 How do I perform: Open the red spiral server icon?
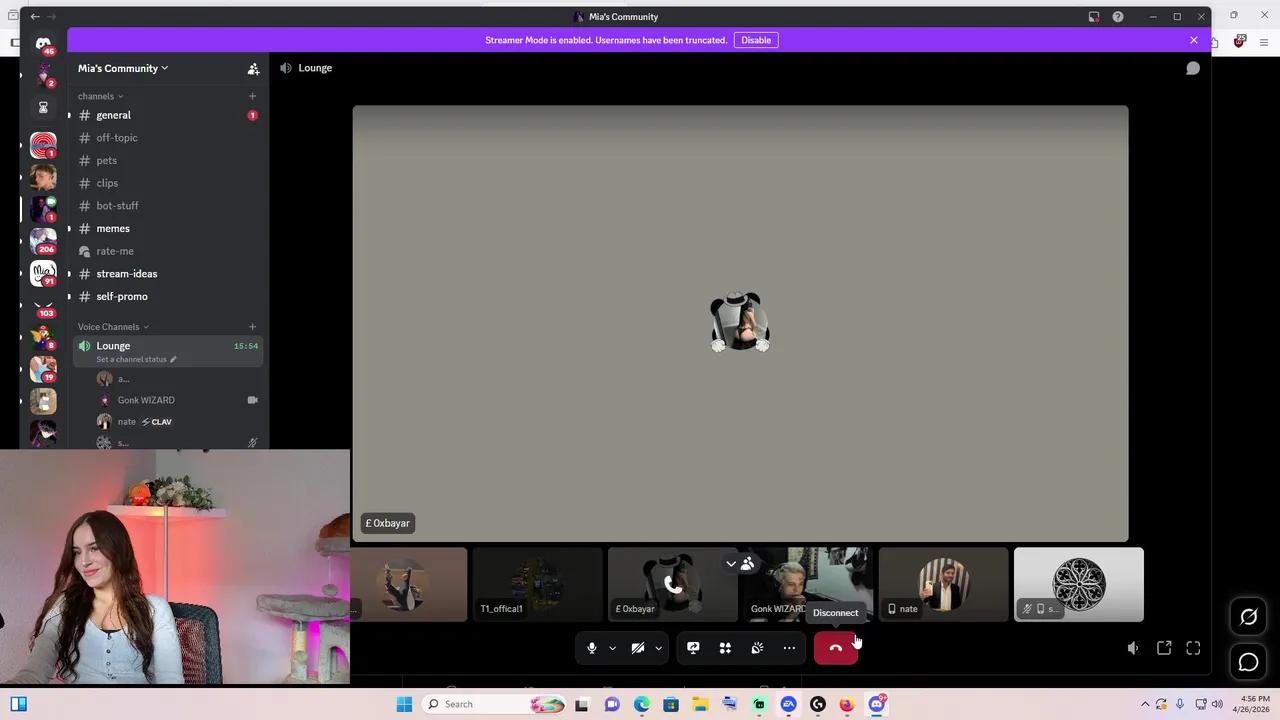[x=43, y=145]
